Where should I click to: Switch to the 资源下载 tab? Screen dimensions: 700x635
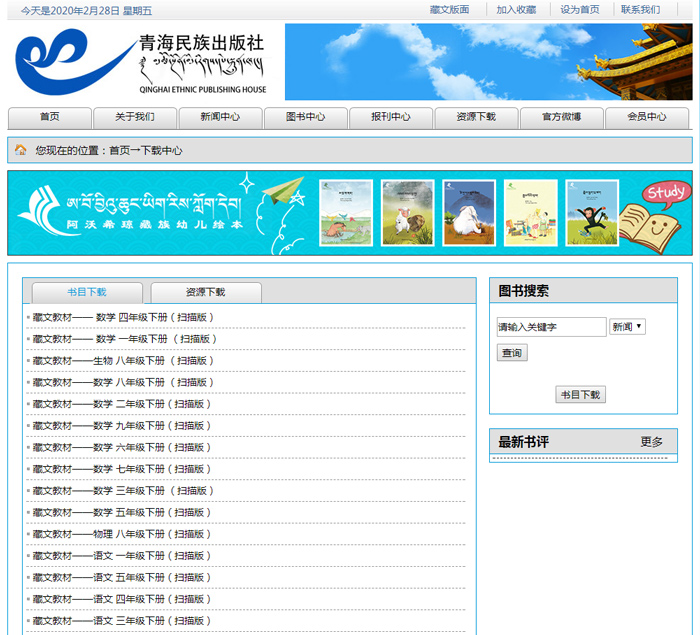[x=206, y=292]
